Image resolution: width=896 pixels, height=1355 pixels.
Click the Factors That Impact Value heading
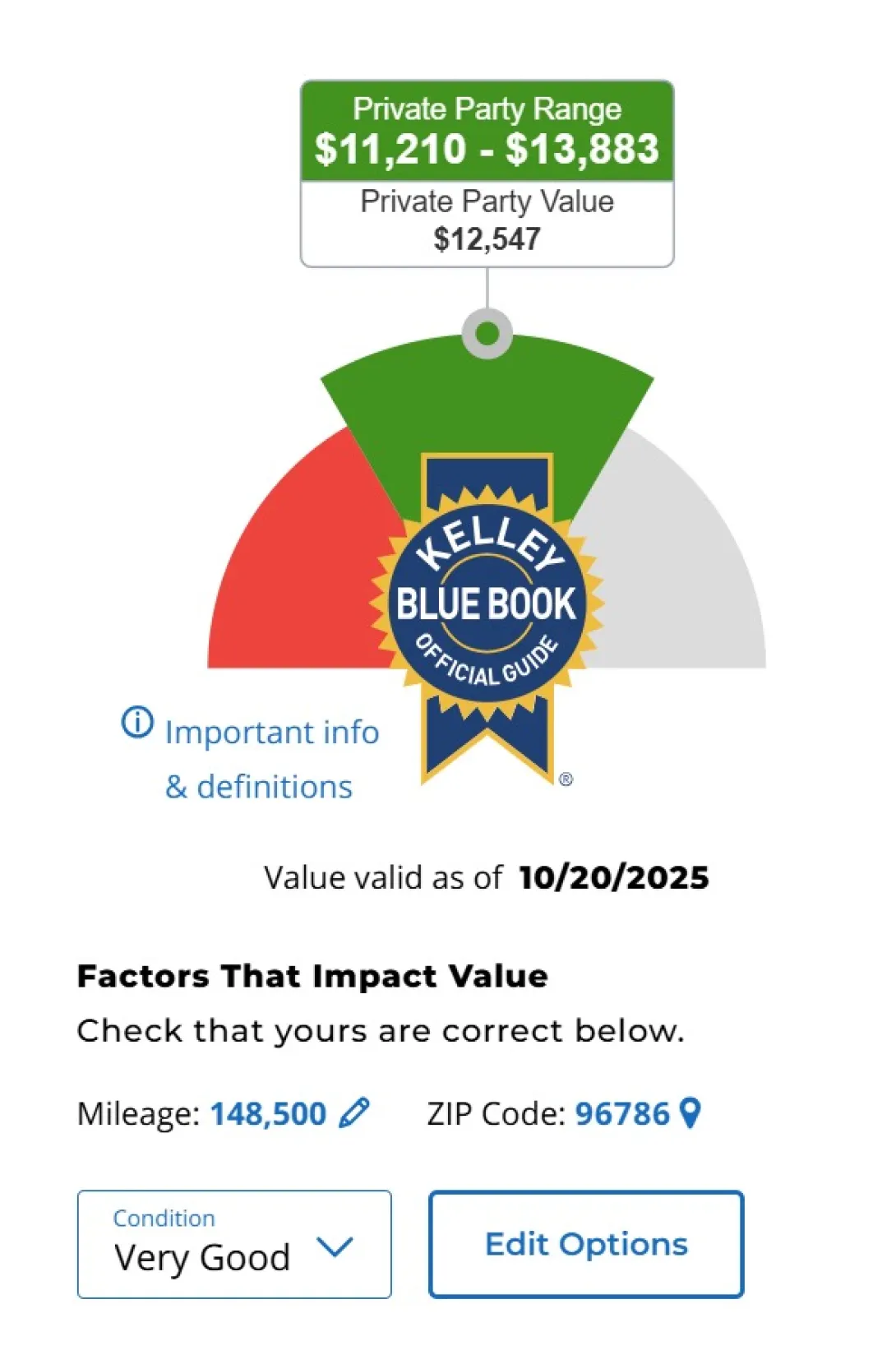[312, 976]
